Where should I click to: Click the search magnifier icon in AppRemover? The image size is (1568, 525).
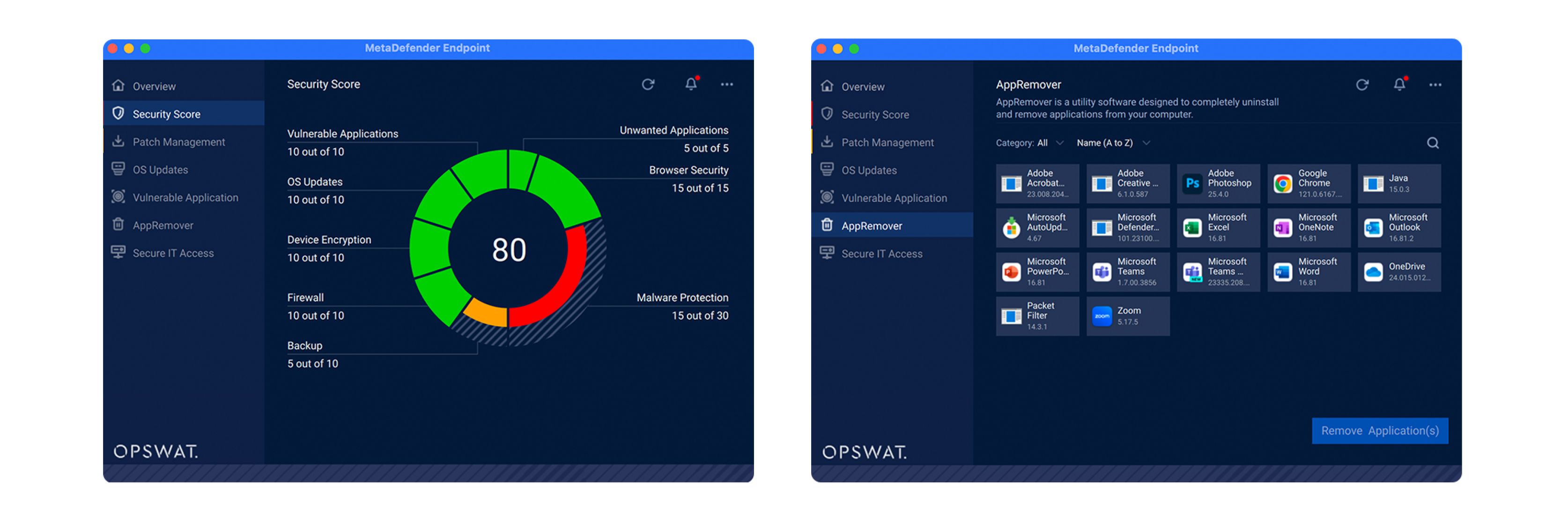(1432, 142)
